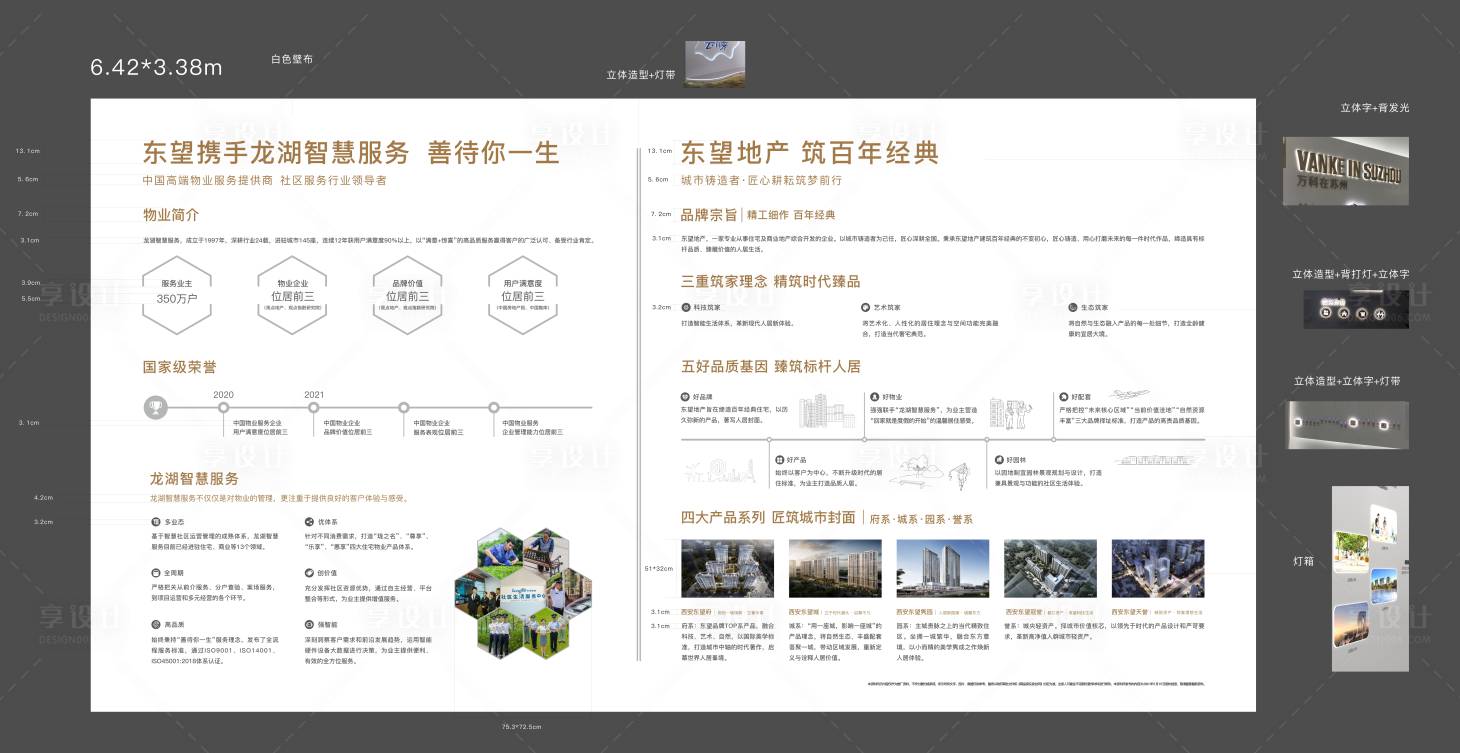
Task: Click the icon beside 强智能
Action: (308, 624)
